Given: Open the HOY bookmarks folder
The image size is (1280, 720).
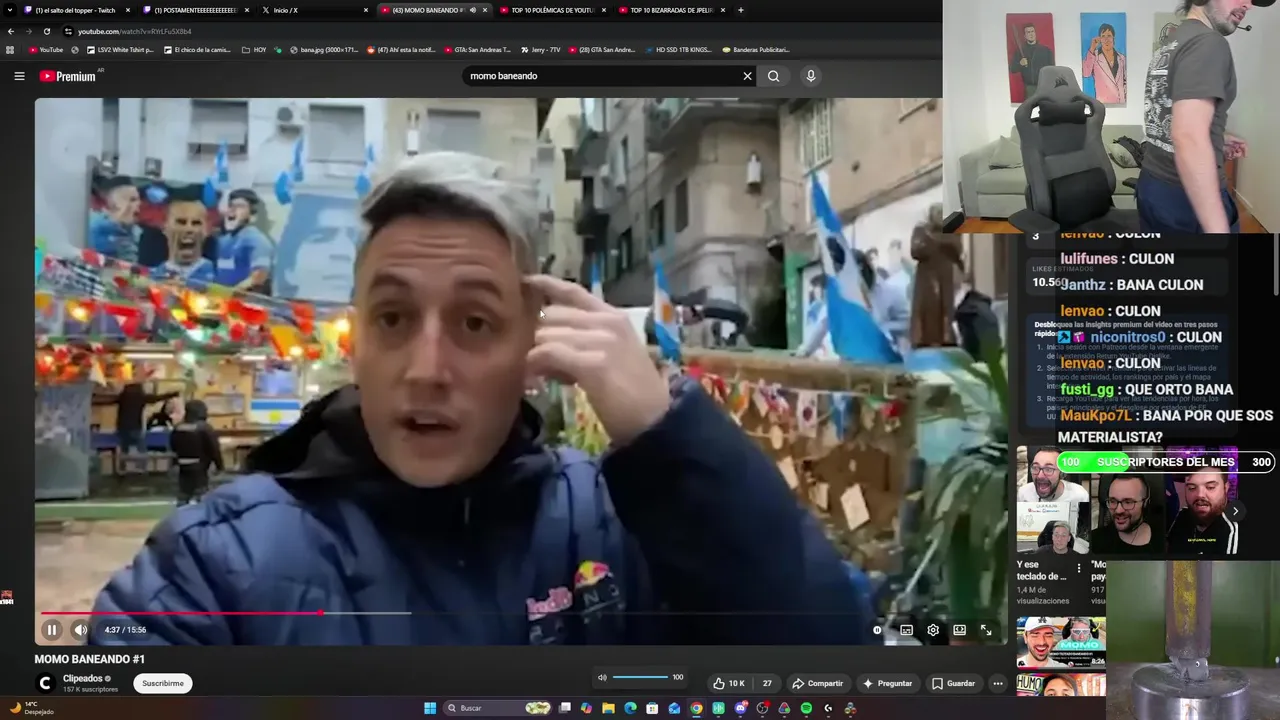Looking at the screenshot, I should 254,49.
